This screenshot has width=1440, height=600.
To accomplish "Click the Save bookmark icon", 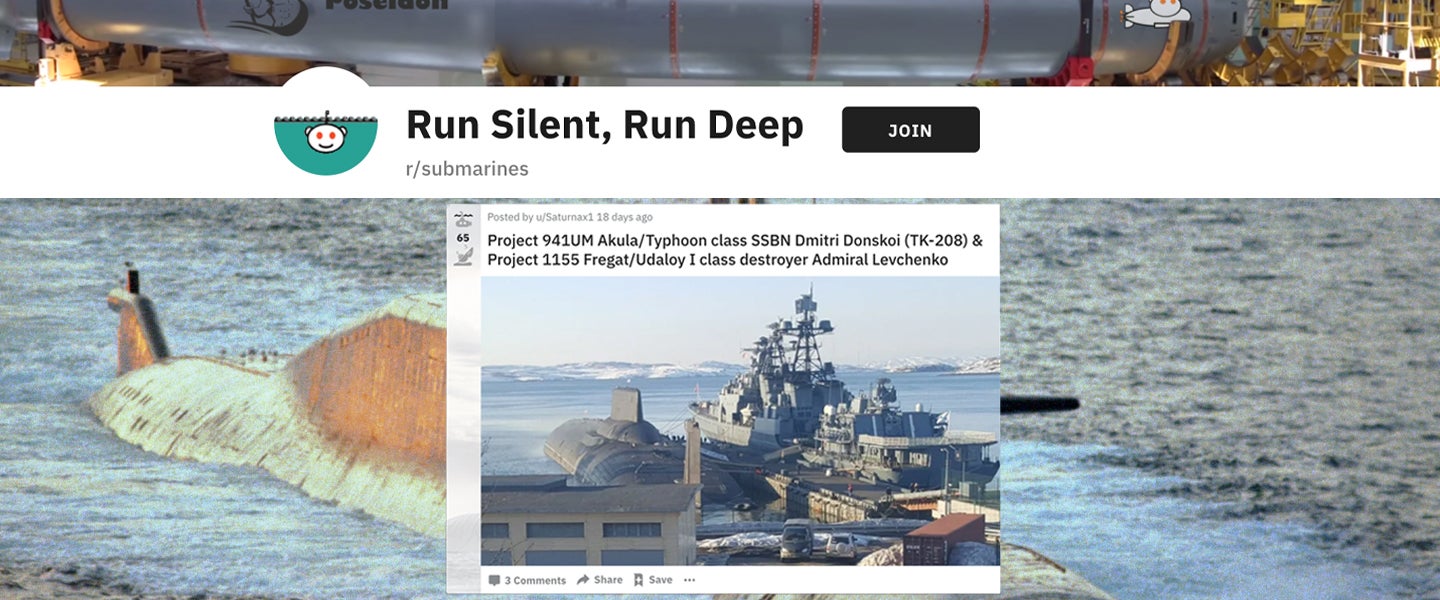I will (x=638, y=580).
